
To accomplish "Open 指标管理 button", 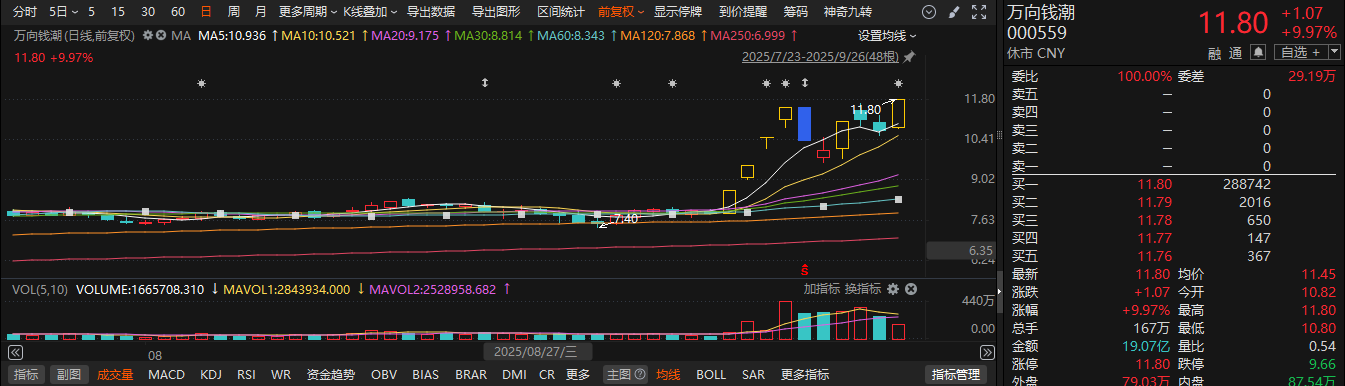I will coord(956,375).
